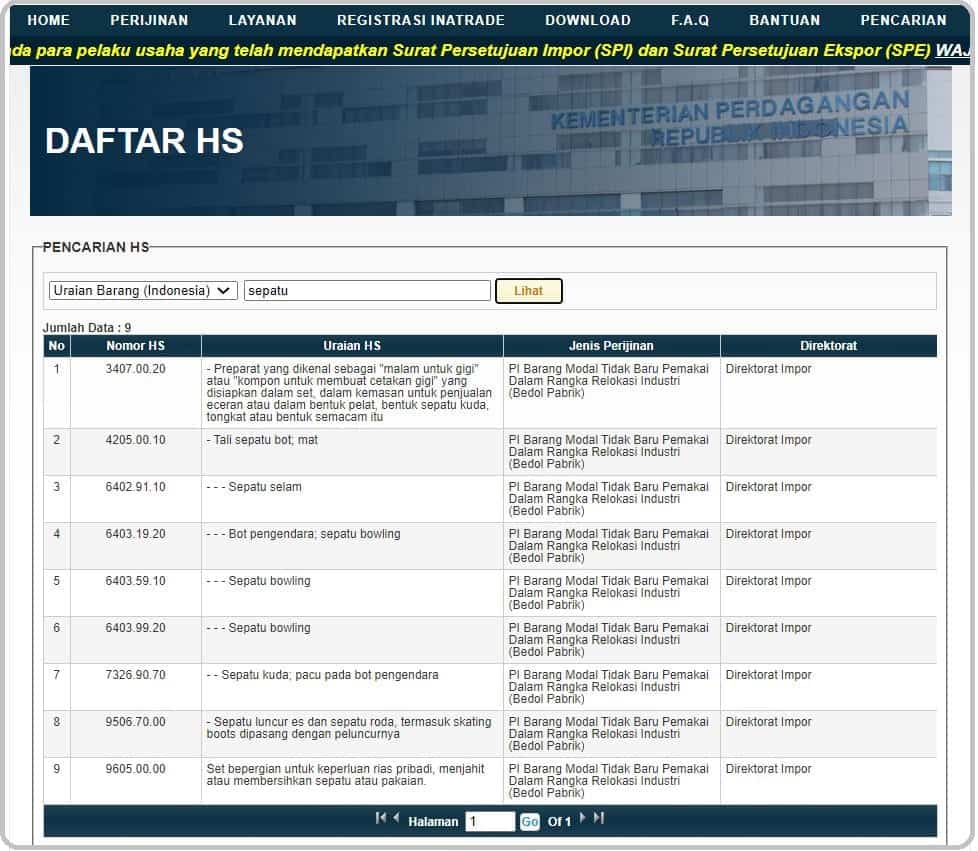Screen dimensions: 978x851
Task: Click the previous page arrow icon
Action: [x=393, y=819]
